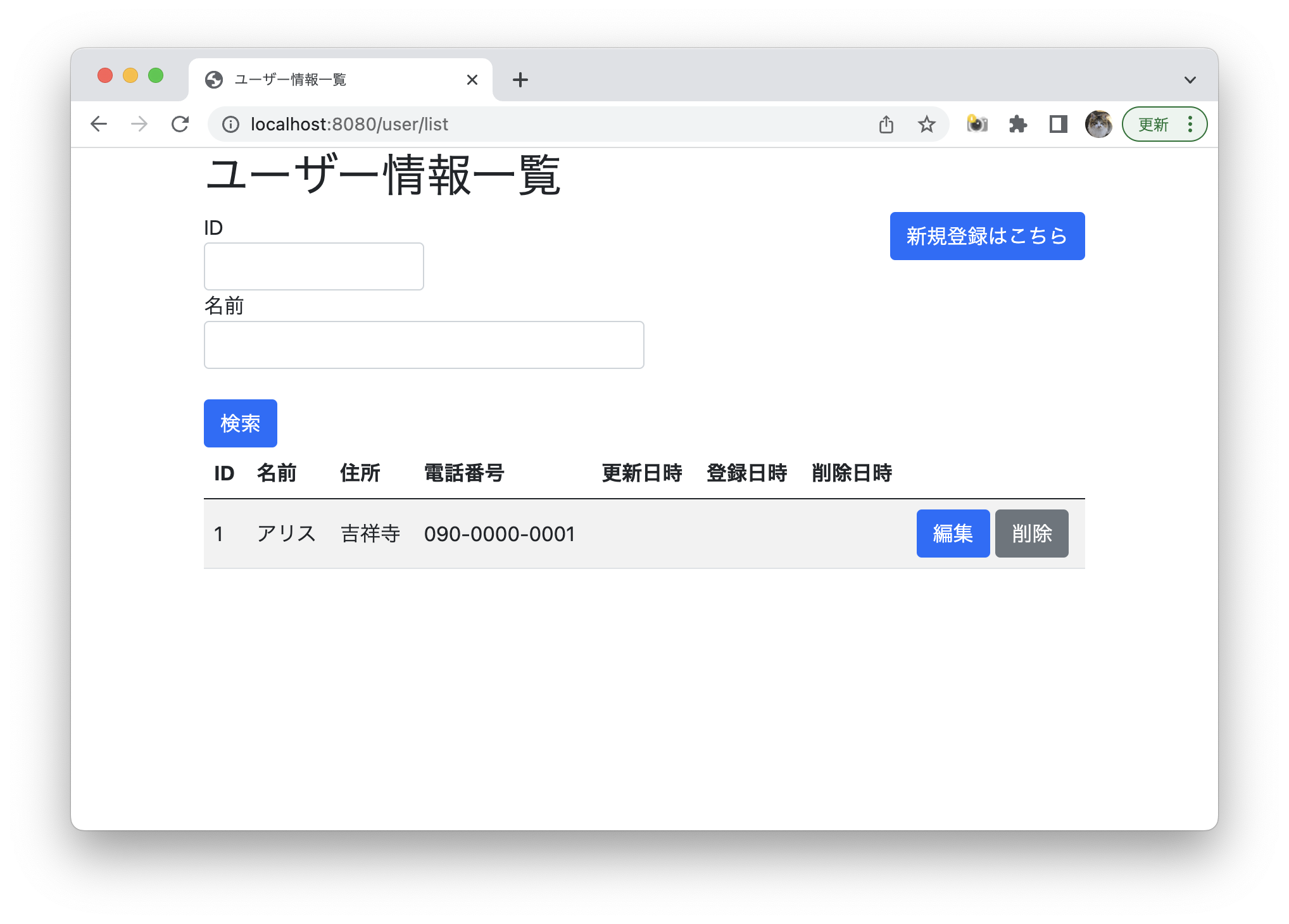1289x924 pixels.
Task: Click the forward navigation arrow
Action: (x=139, y=124)
